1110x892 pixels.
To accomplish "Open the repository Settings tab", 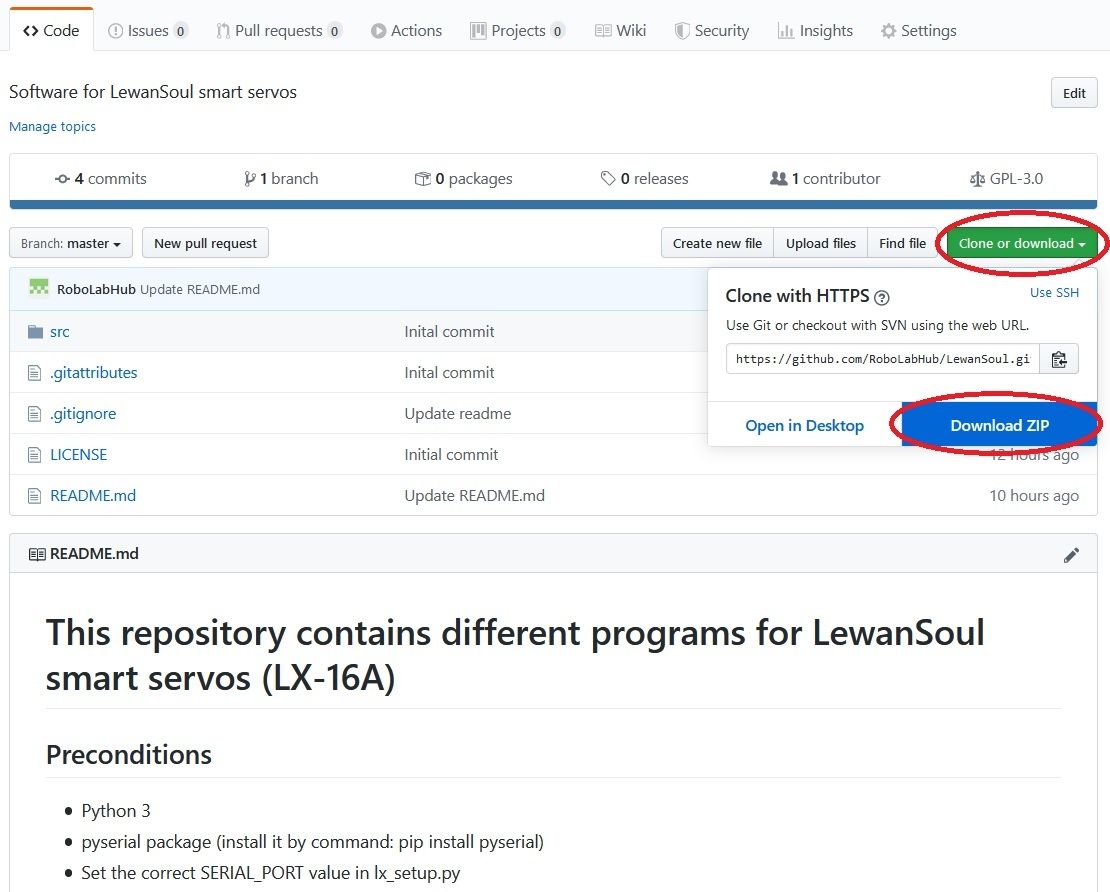I will 918,30.
